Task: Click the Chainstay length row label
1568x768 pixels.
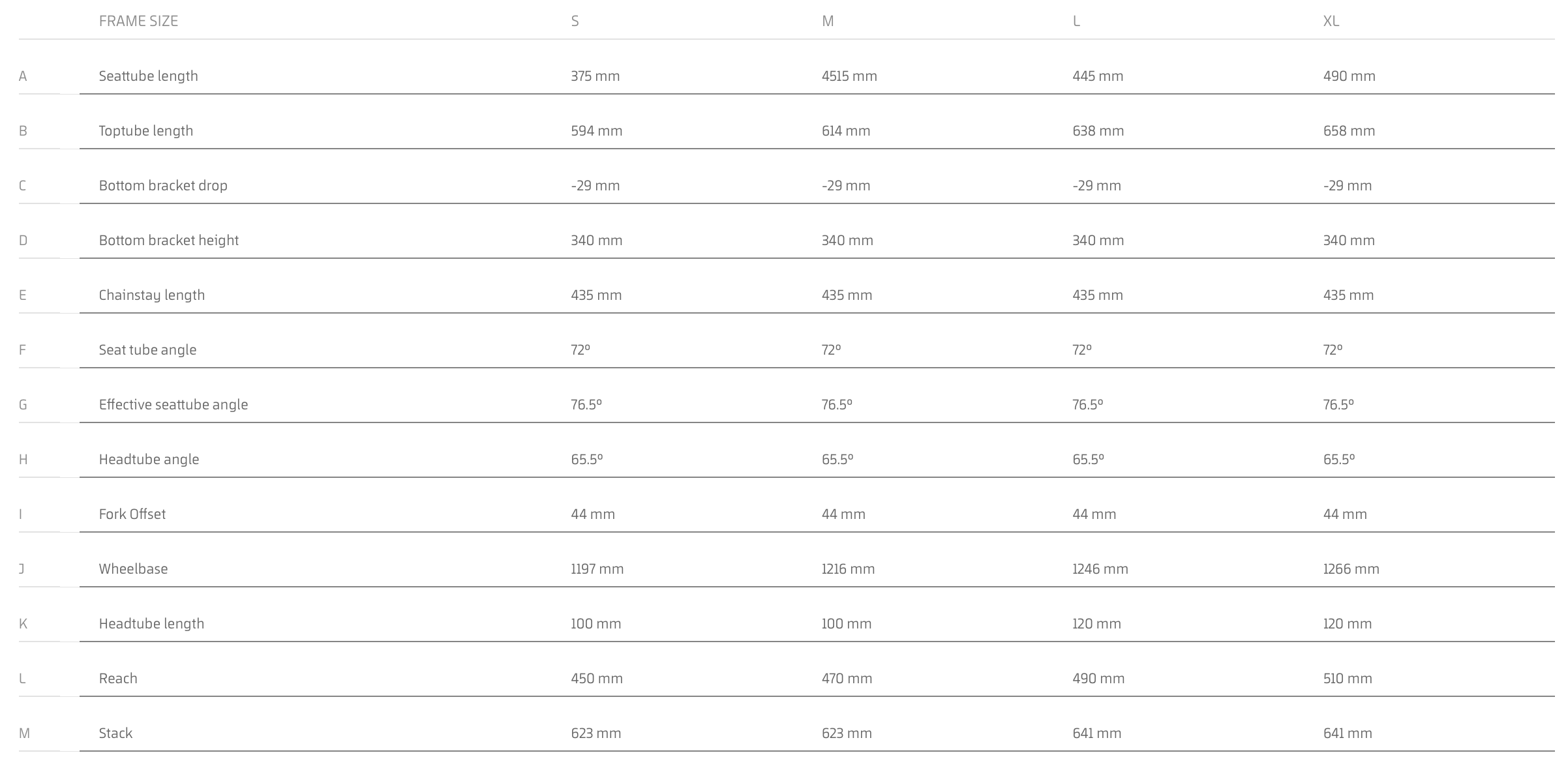Action: pyautogui.click(x=152, y=295)
